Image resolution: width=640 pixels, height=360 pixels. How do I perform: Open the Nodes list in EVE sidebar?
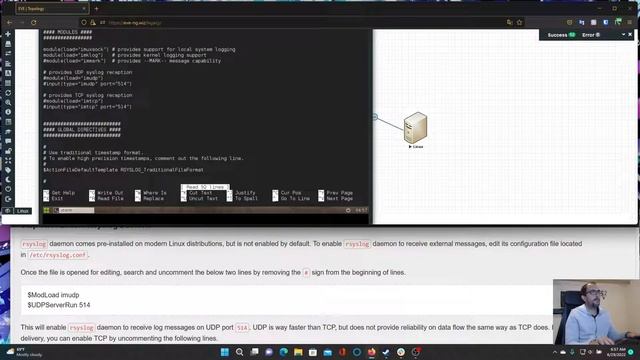(x=8, y=44)
